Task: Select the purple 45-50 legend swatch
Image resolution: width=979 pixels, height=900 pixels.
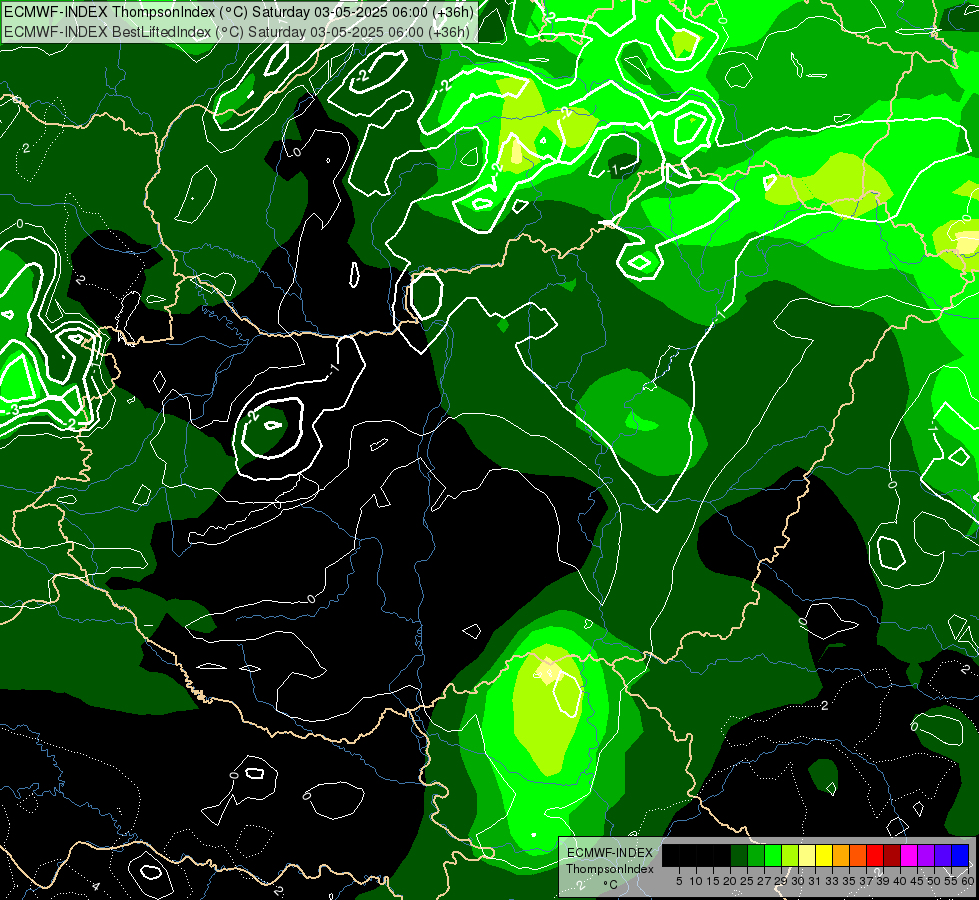Action: click(927, 855)
